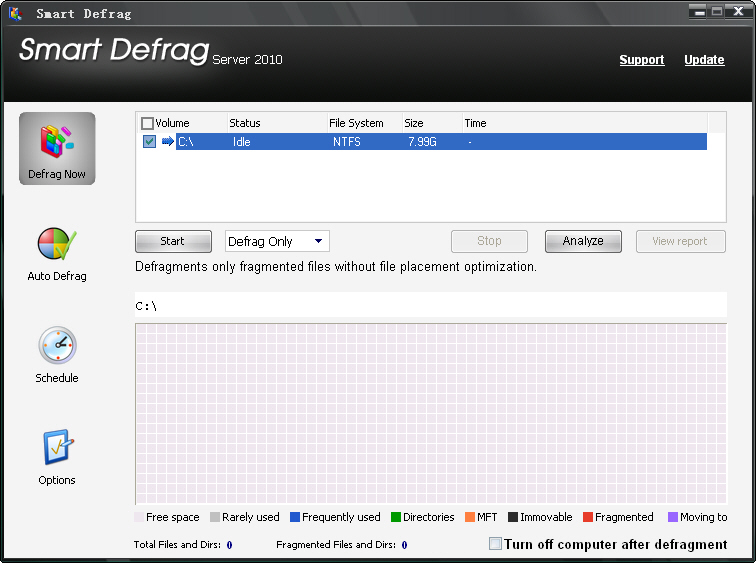Select the NTFS file system cell
Screen dimensions: 756x563
click(x=347, y=142)
